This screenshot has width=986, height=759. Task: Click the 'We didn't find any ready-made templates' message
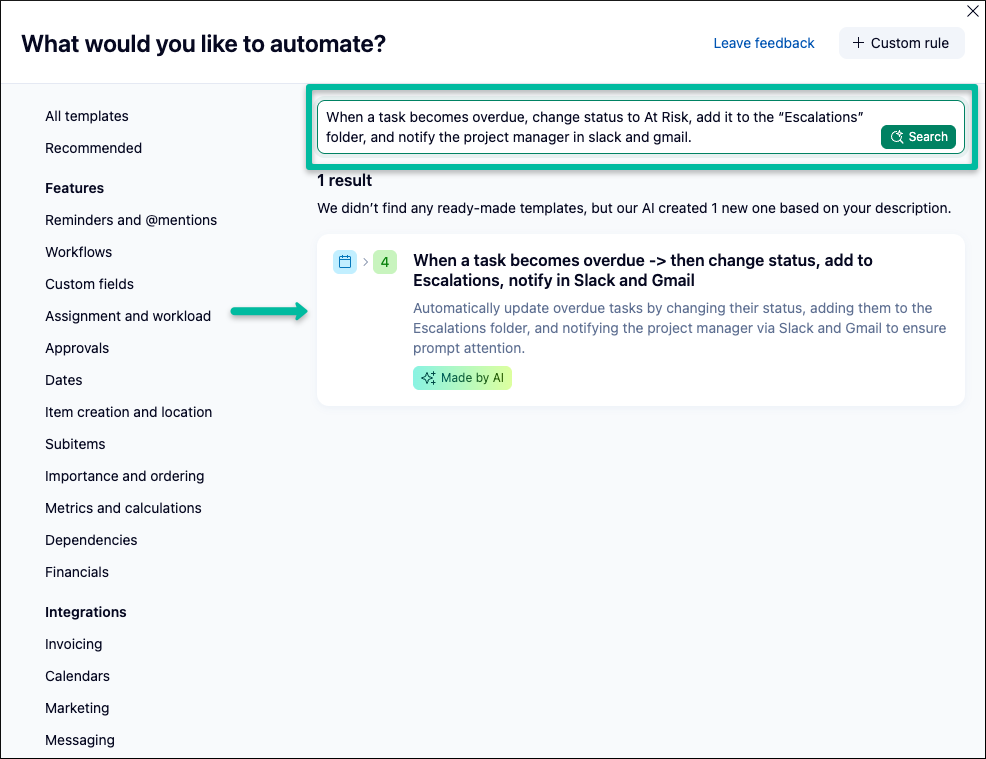click(x=634, y=208)
